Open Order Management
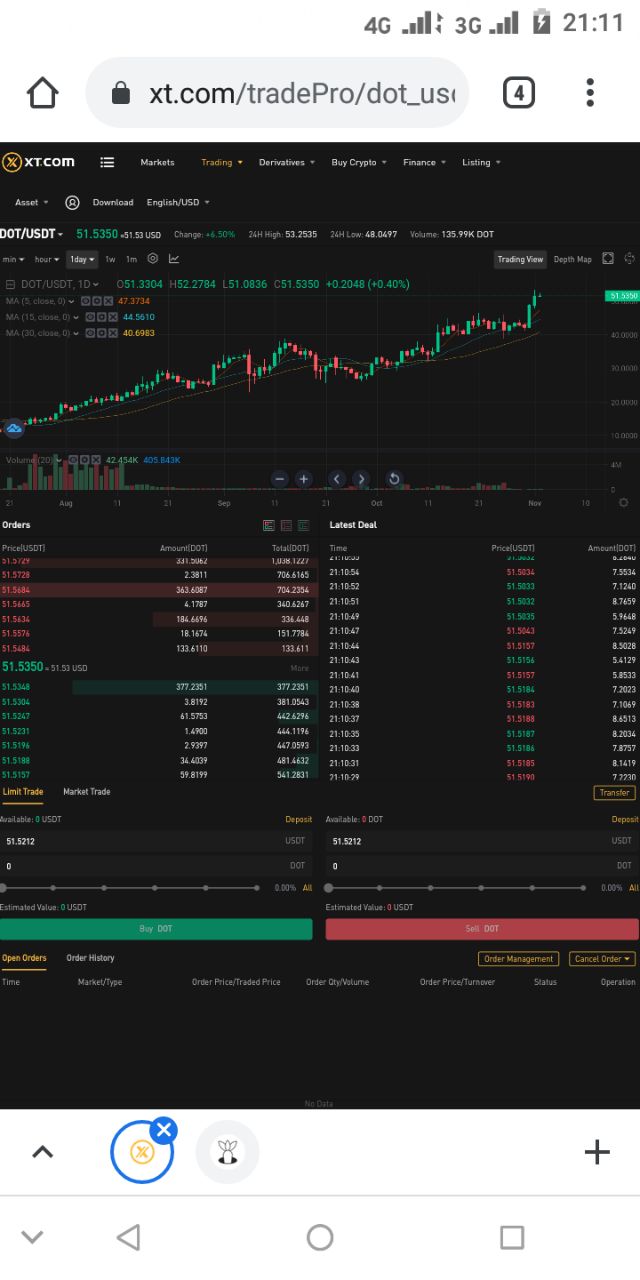 pos(518,959)
